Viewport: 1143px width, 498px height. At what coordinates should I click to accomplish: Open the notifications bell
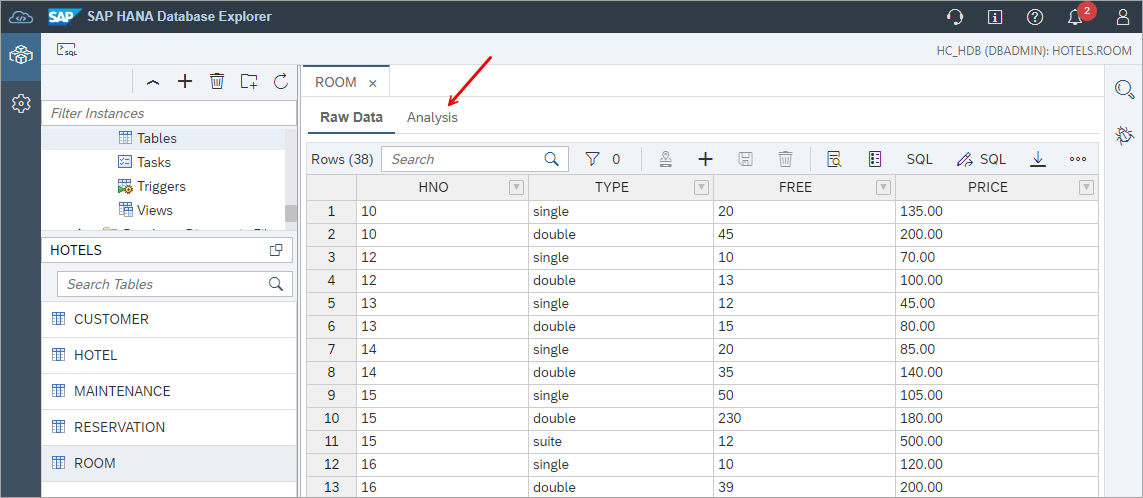pyautogui.click(x=1074, y=17)
